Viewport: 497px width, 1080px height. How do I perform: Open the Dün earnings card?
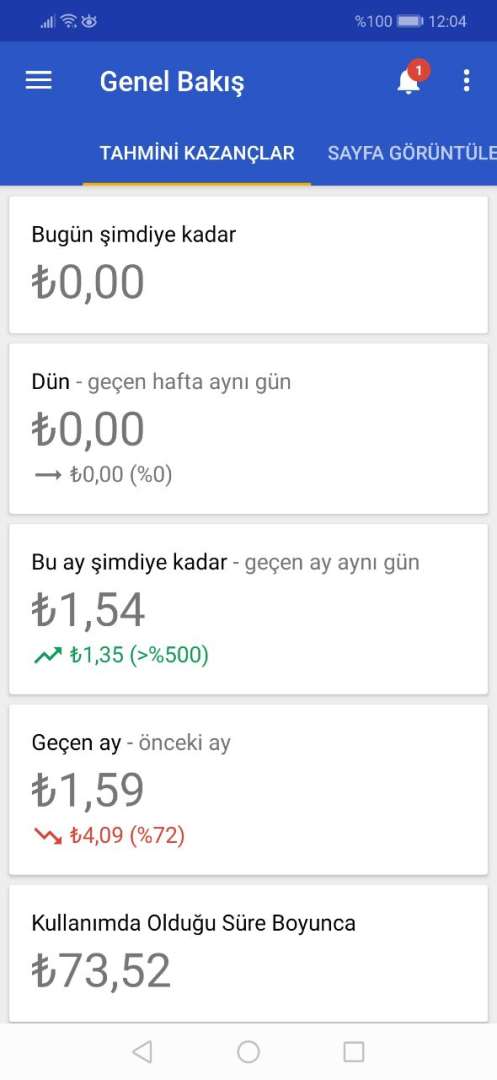point(248,428)
